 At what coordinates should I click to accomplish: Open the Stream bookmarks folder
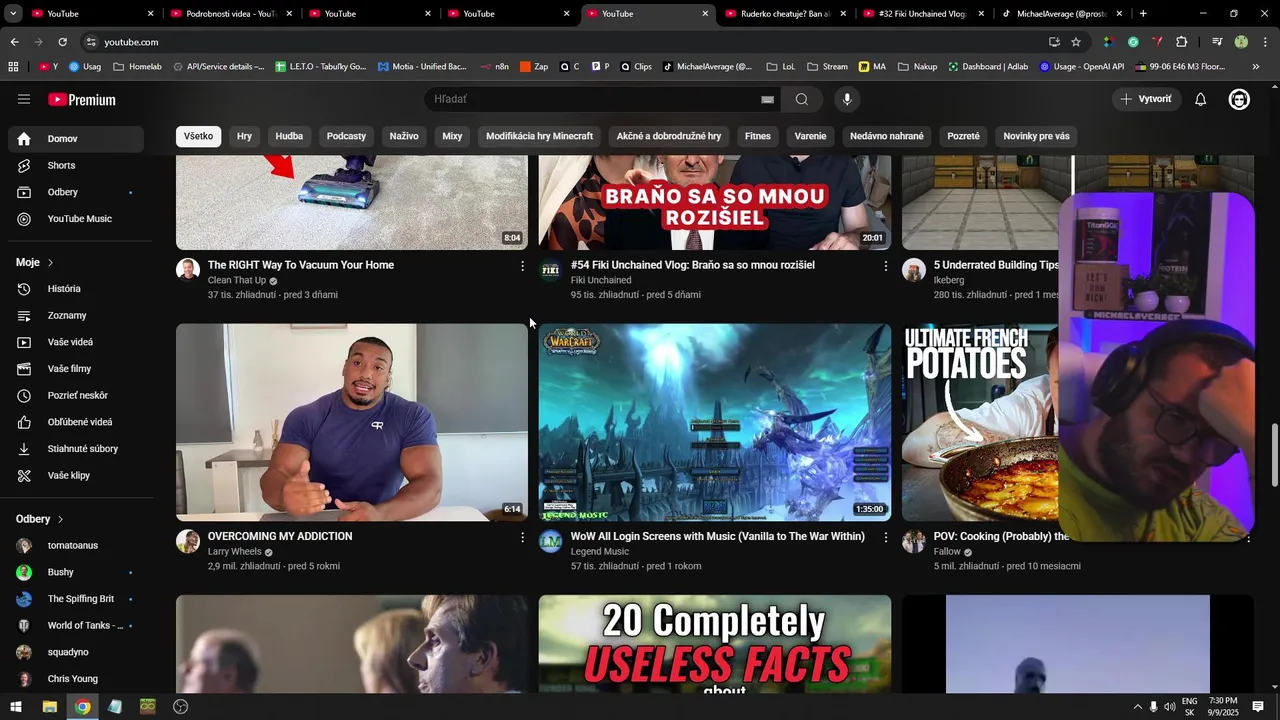pos(827,67)
